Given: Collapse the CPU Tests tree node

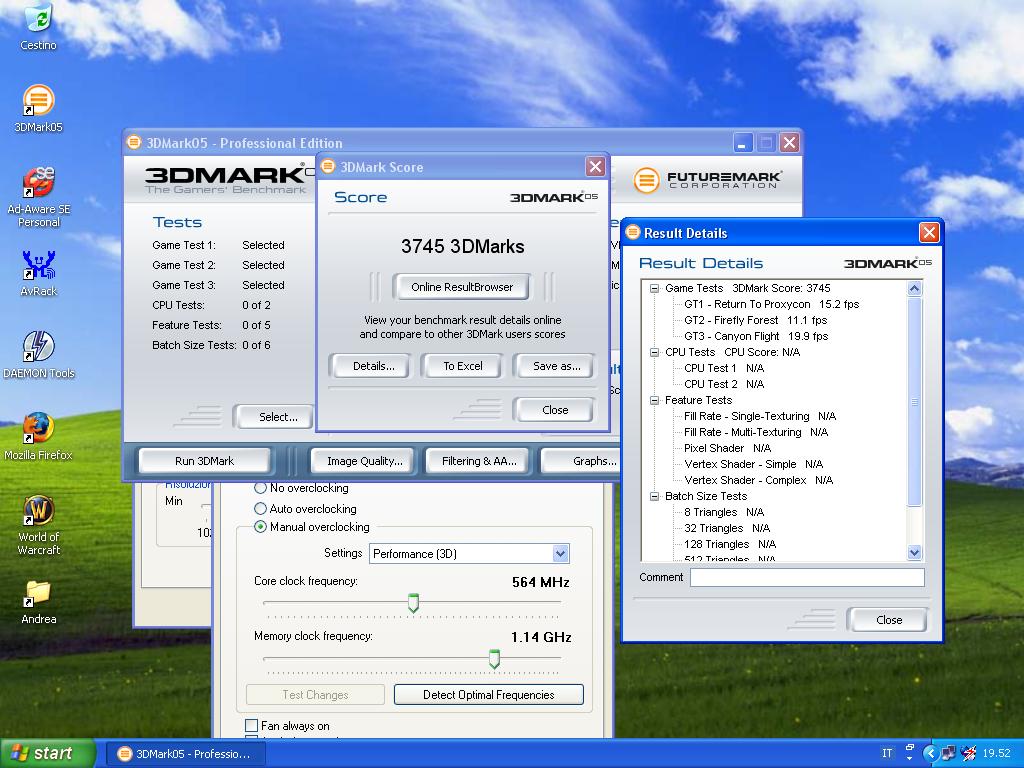Looking at the screenshot, I should 654,352.
